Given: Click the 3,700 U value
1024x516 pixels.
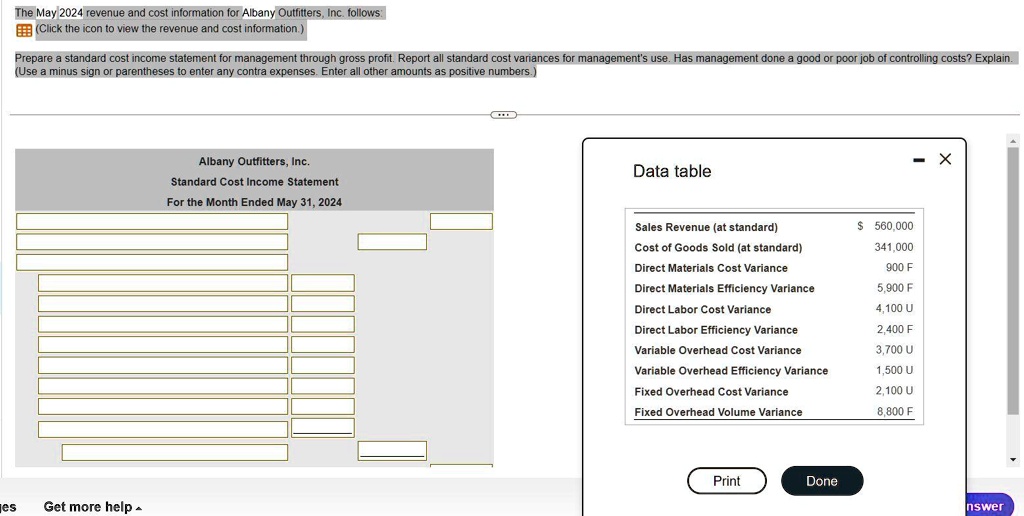Looking at the screenshot, I should (x=895, y=350).
